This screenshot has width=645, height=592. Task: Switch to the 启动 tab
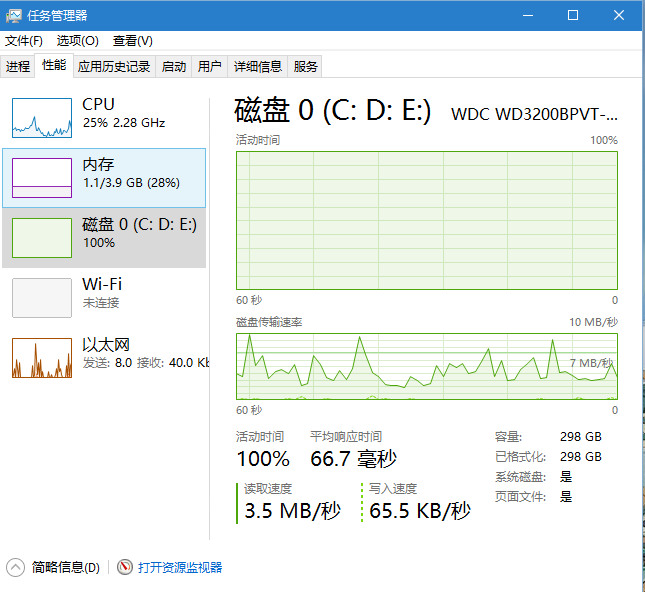click(174, 67)
